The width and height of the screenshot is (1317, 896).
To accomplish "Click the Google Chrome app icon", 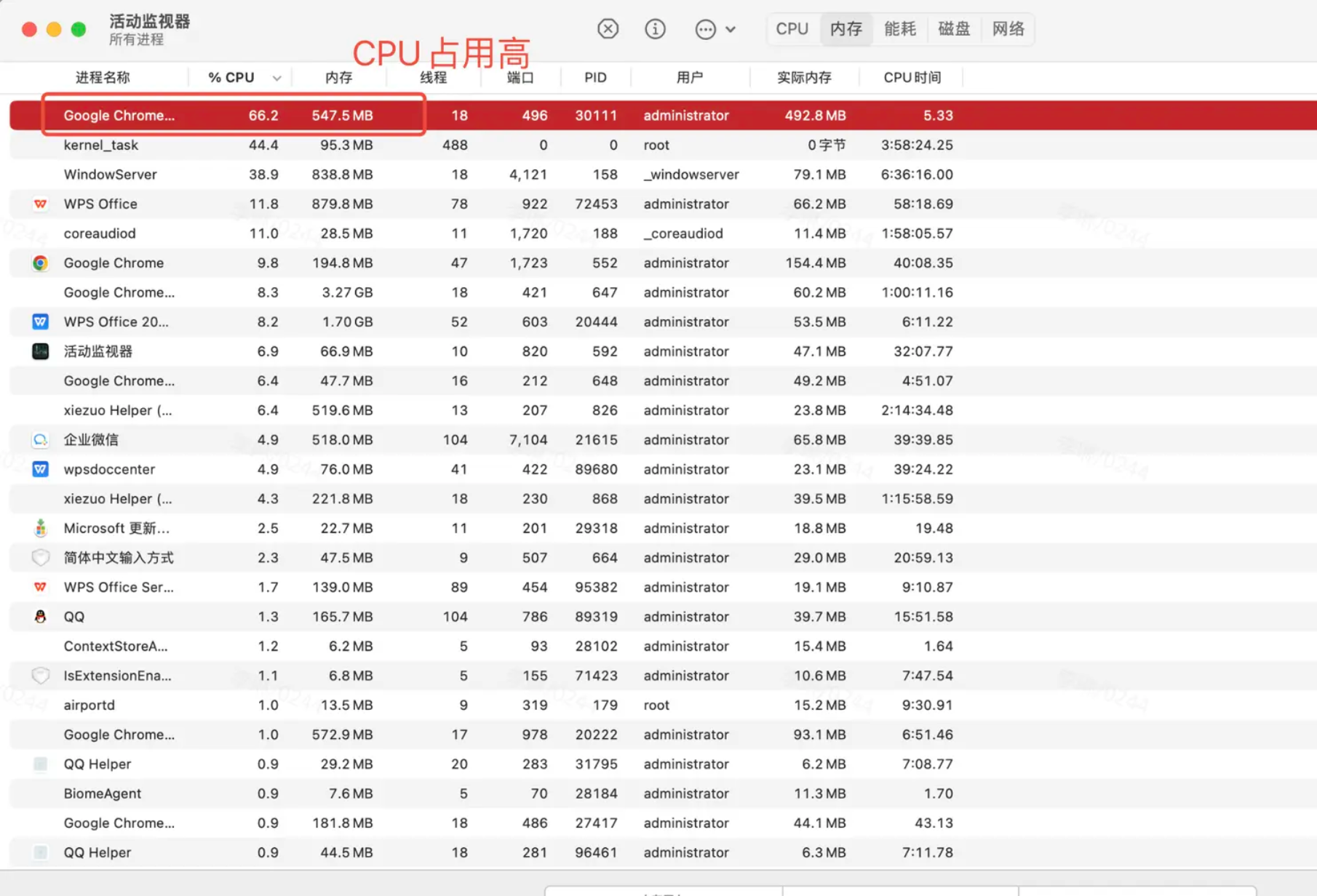I will [40, 263].
